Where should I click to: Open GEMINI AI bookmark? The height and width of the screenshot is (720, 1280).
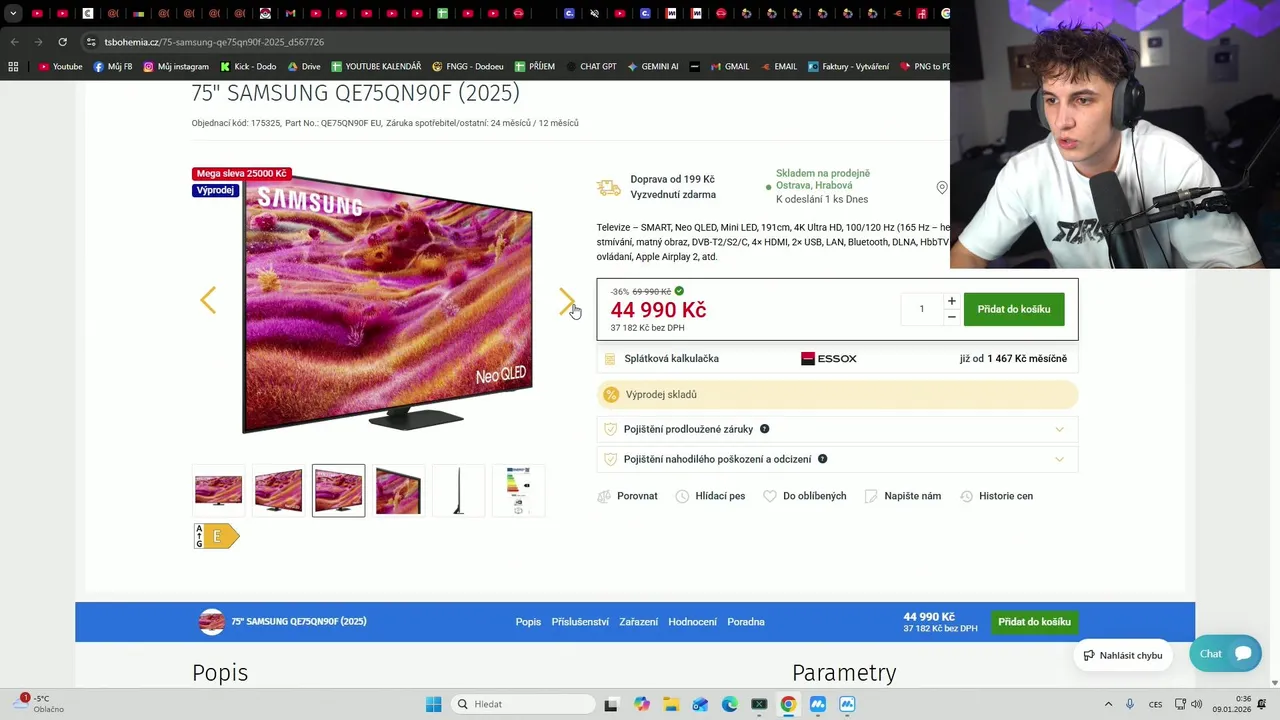(x=653, y=67)
